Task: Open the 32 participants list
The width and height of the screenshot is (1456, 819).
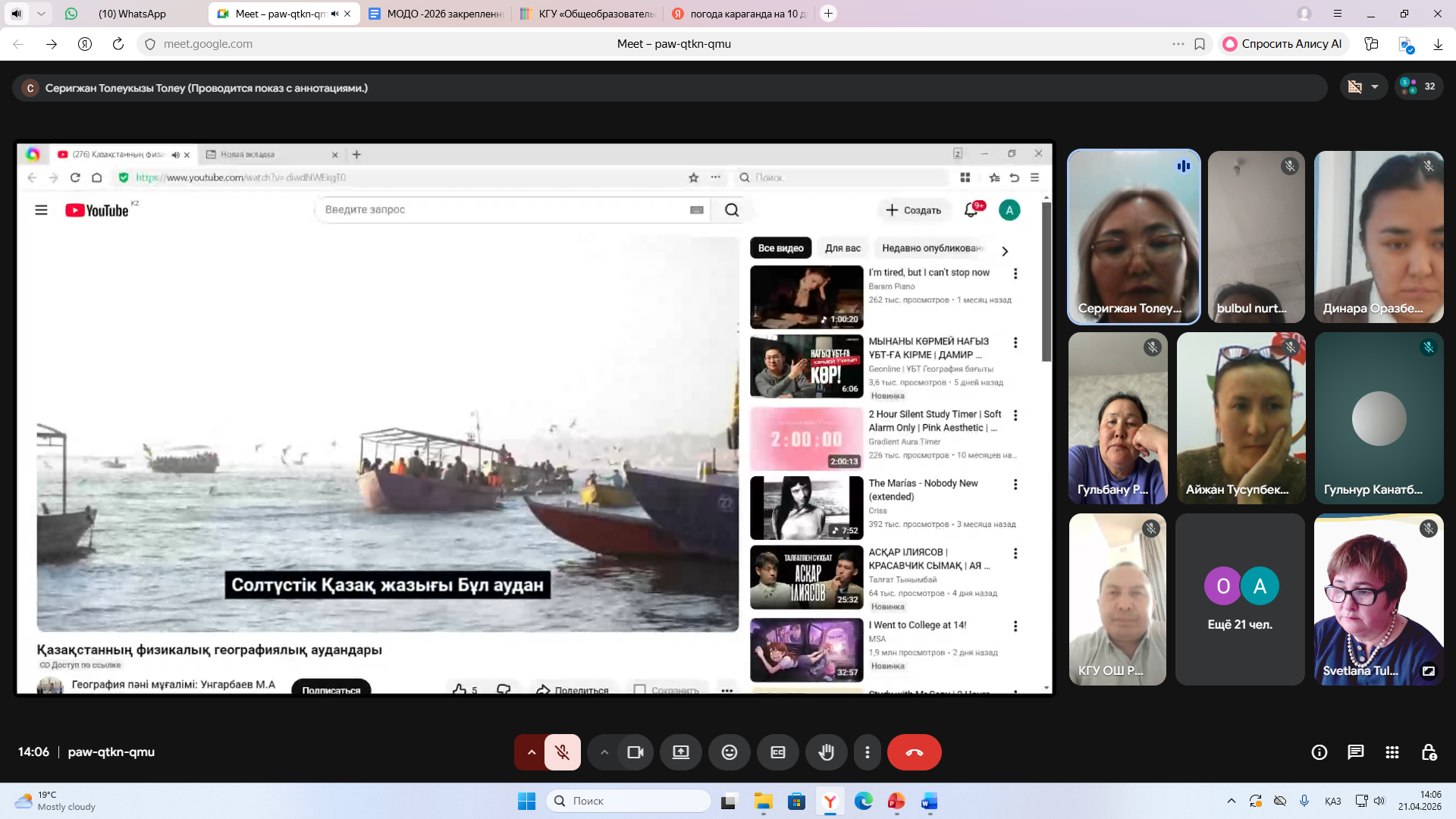Action: pyautogui.click(x=1419, y=86)
